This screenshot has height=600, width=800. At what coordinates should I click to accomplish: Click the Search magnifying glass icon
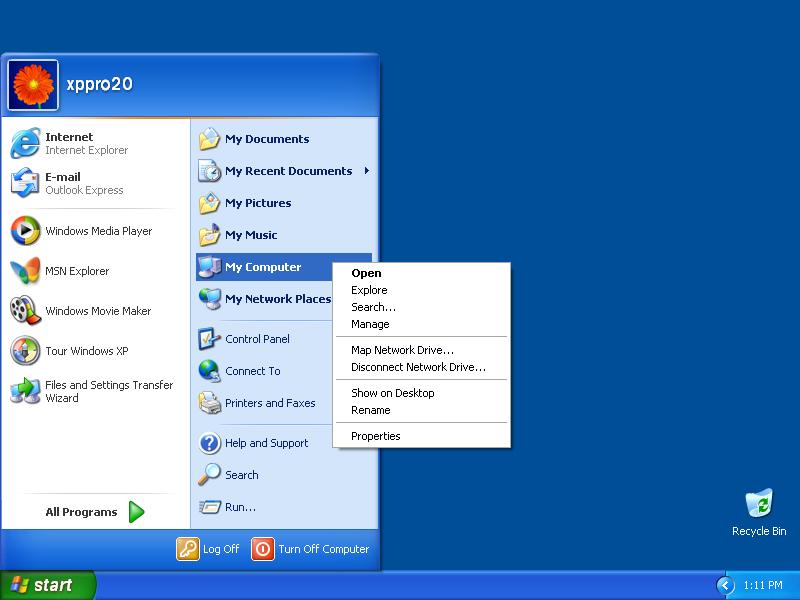point(209,475)
